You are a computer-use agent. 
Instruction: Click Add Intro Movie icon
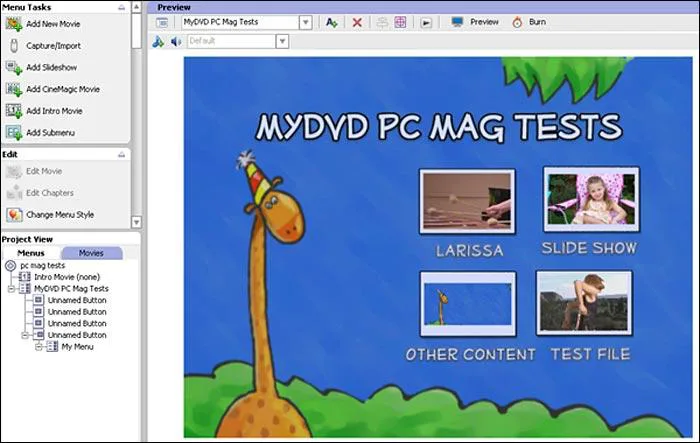click(x=14, y=111)
